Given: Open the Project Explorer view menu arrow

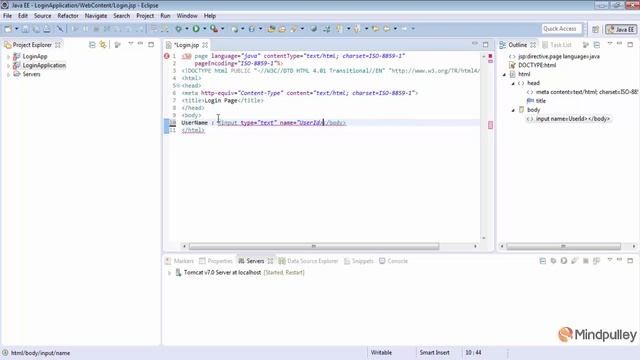Looking at the screenshot, I should point(131,44).
